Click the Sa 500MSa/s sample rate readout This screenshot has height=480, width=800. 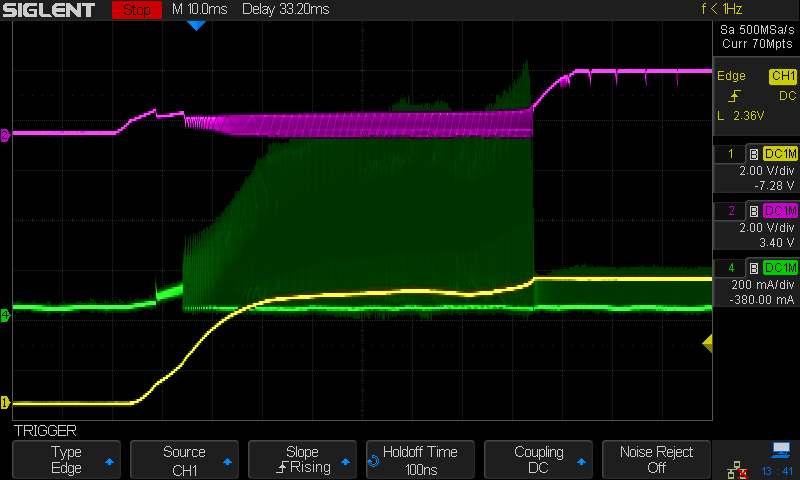click(757, 30)
